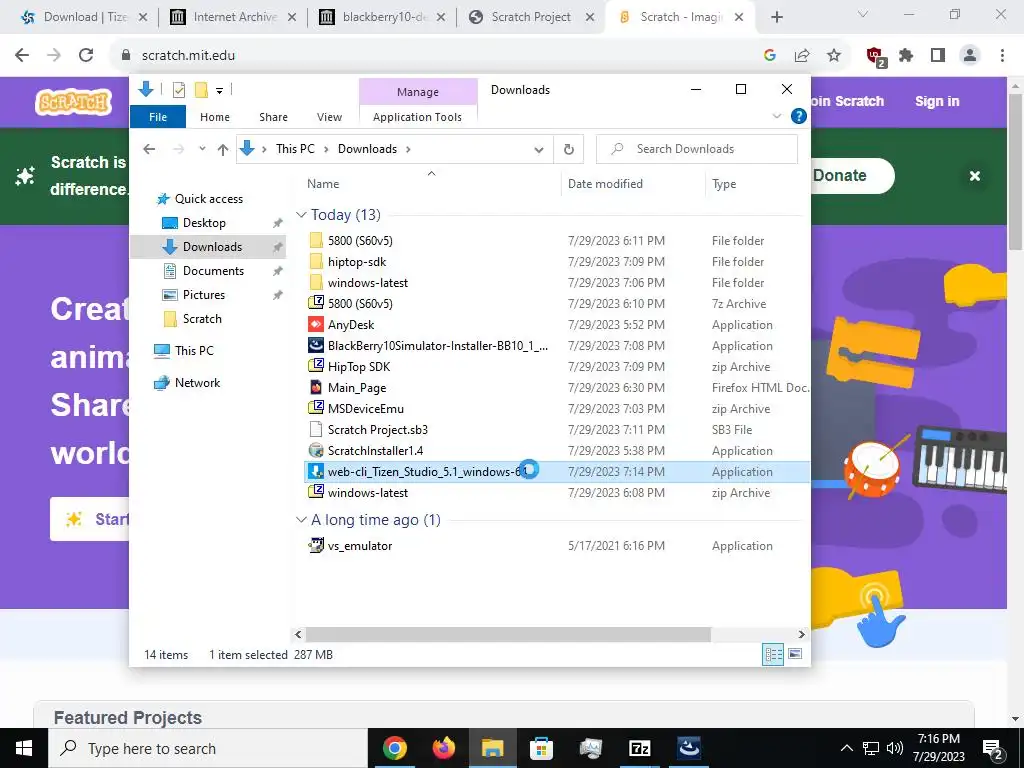The height and width of the screenshot is (768, 1024).
Task: Click the Main_Page Firefox HTML document icon
Action: point(316,387)
